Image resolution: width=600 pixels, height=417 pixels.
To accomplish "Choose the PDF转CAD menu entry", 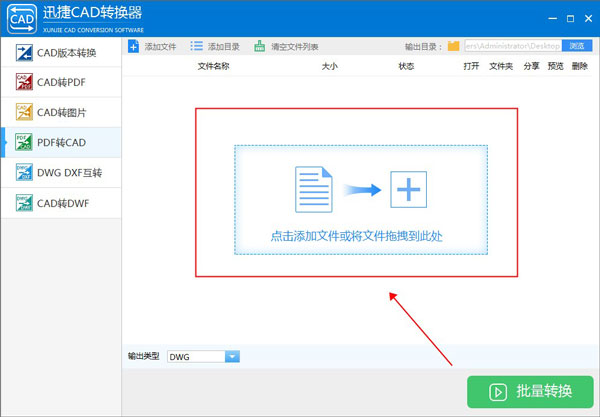I will [x=61, y=143].
